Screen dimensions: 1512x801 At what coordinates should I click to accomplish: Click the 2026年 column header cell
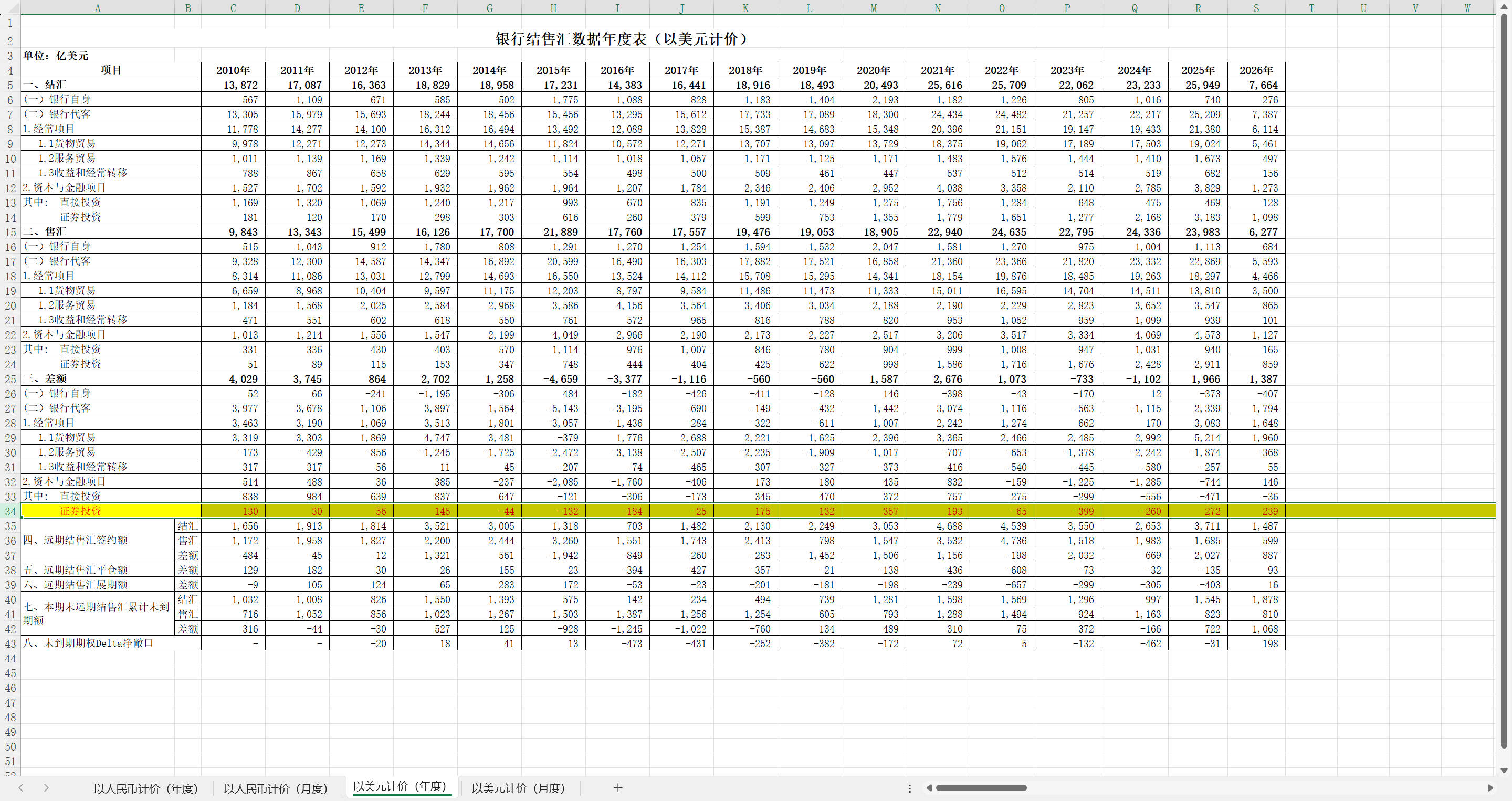coord(1255,70)
